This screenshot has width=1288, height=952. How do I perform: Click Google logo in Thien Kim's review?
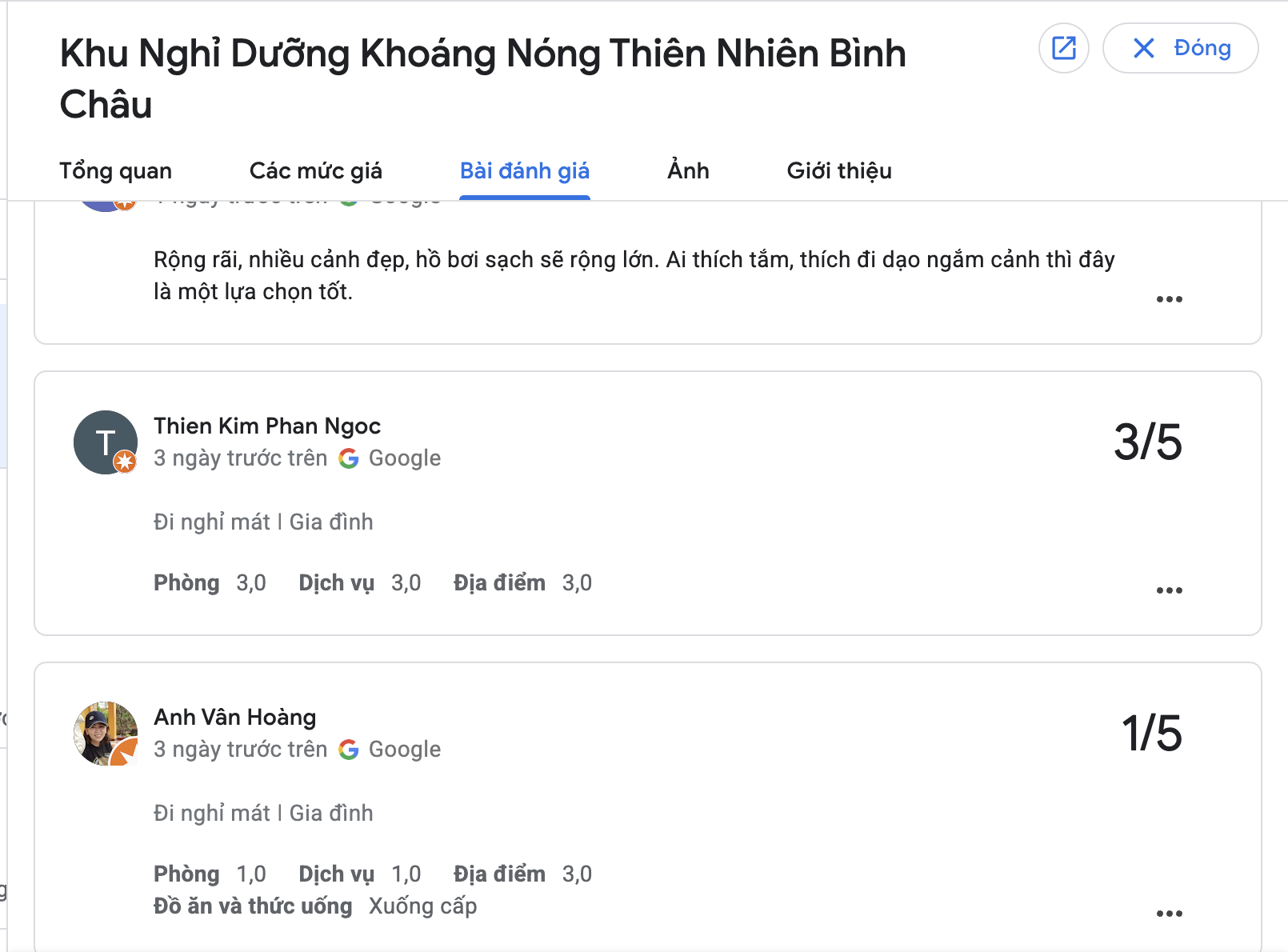pos(349,458)
